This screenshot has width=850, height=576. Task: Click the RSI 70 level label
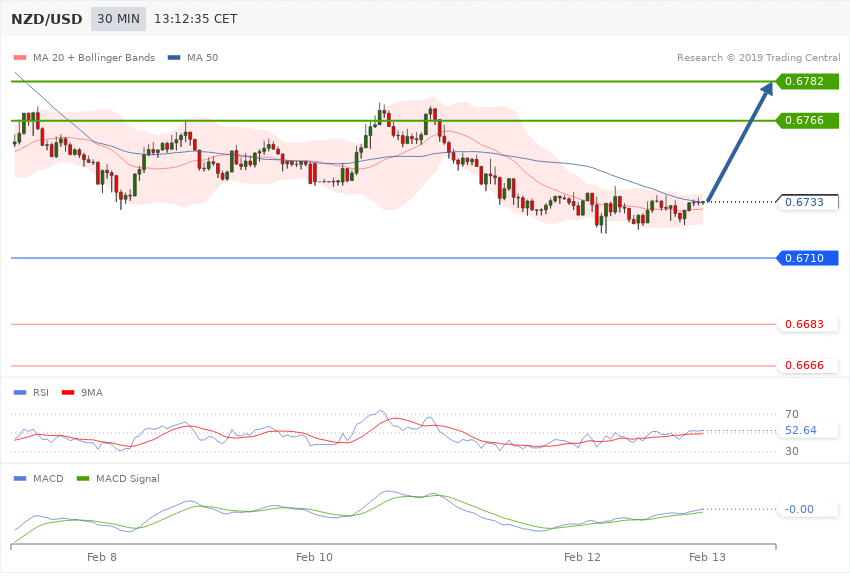[x=791, y=414]
